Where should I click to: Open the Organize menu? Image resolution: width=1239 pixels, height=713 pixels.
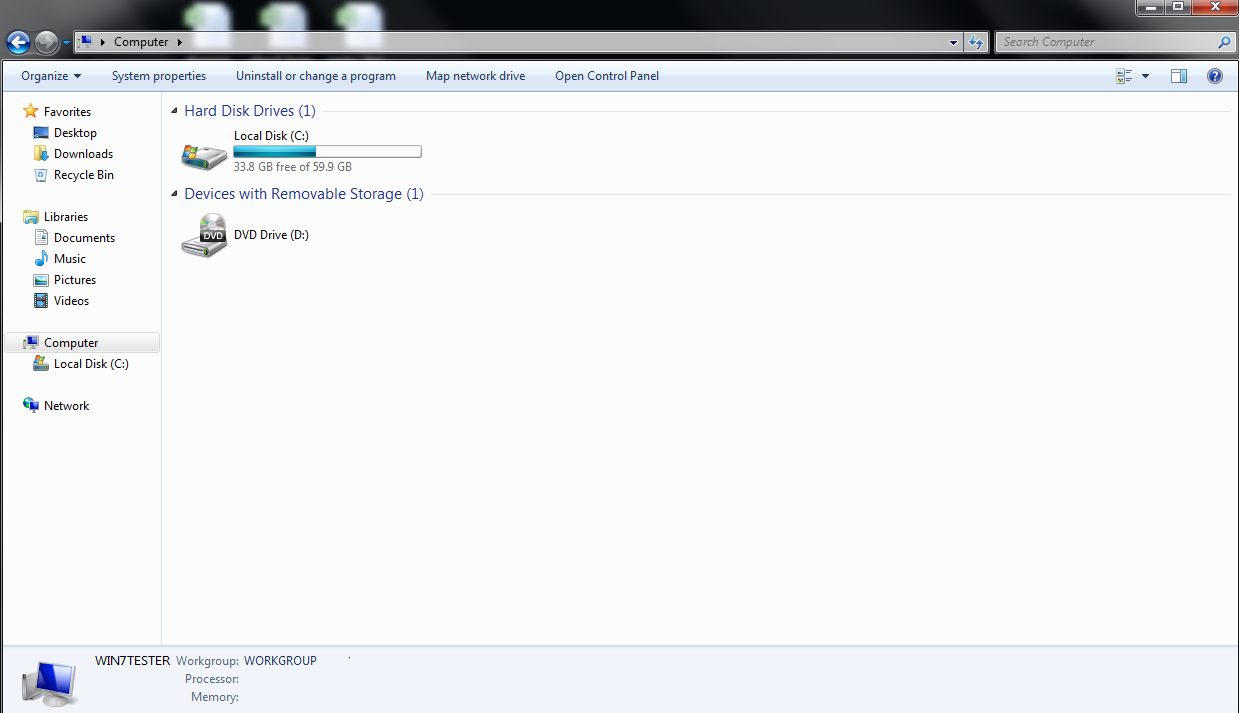(x=51, y=76)
